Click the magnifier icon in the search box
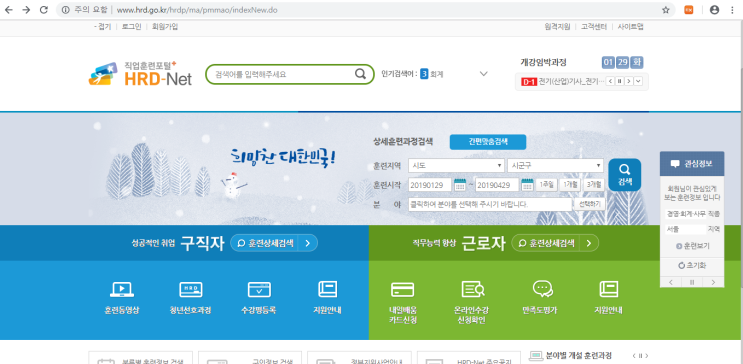This screenshot has height=364, width=743. (x=361, y=74)
